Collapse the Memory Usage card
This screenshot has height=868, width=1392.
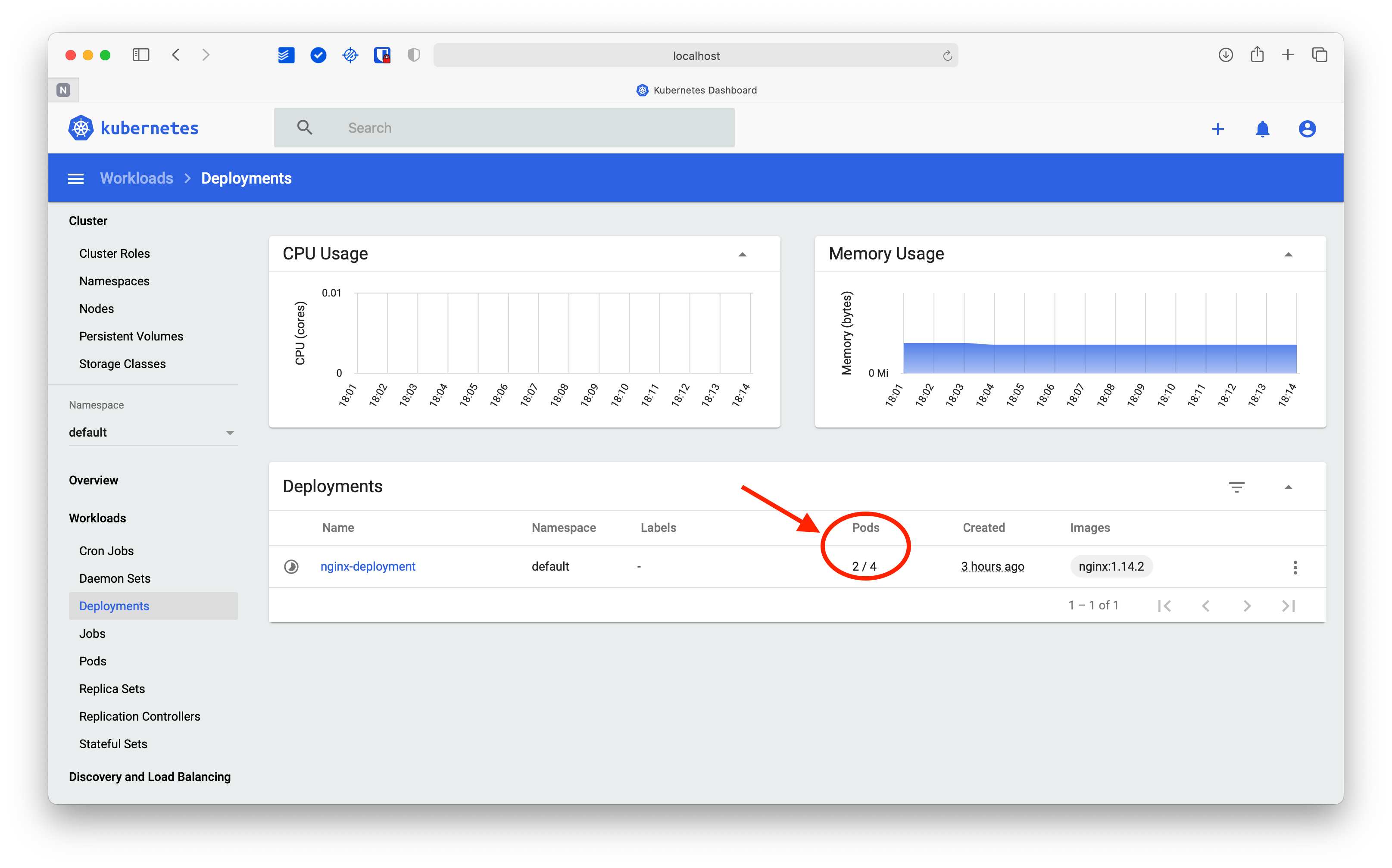pos(1288,254)
